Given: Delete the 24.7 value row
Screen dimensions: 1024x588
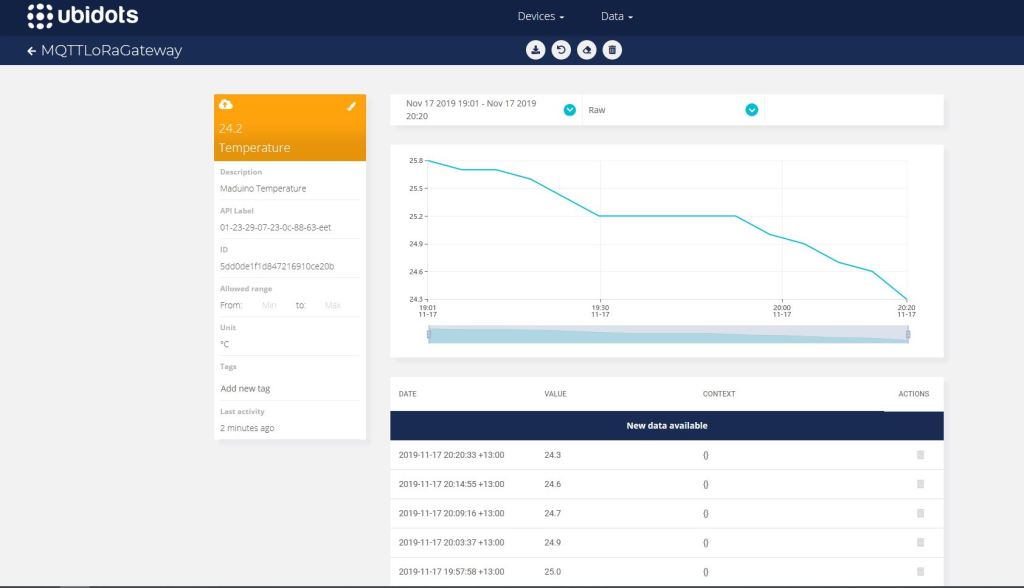Looking at the screenshot, I should click(920, 513).
